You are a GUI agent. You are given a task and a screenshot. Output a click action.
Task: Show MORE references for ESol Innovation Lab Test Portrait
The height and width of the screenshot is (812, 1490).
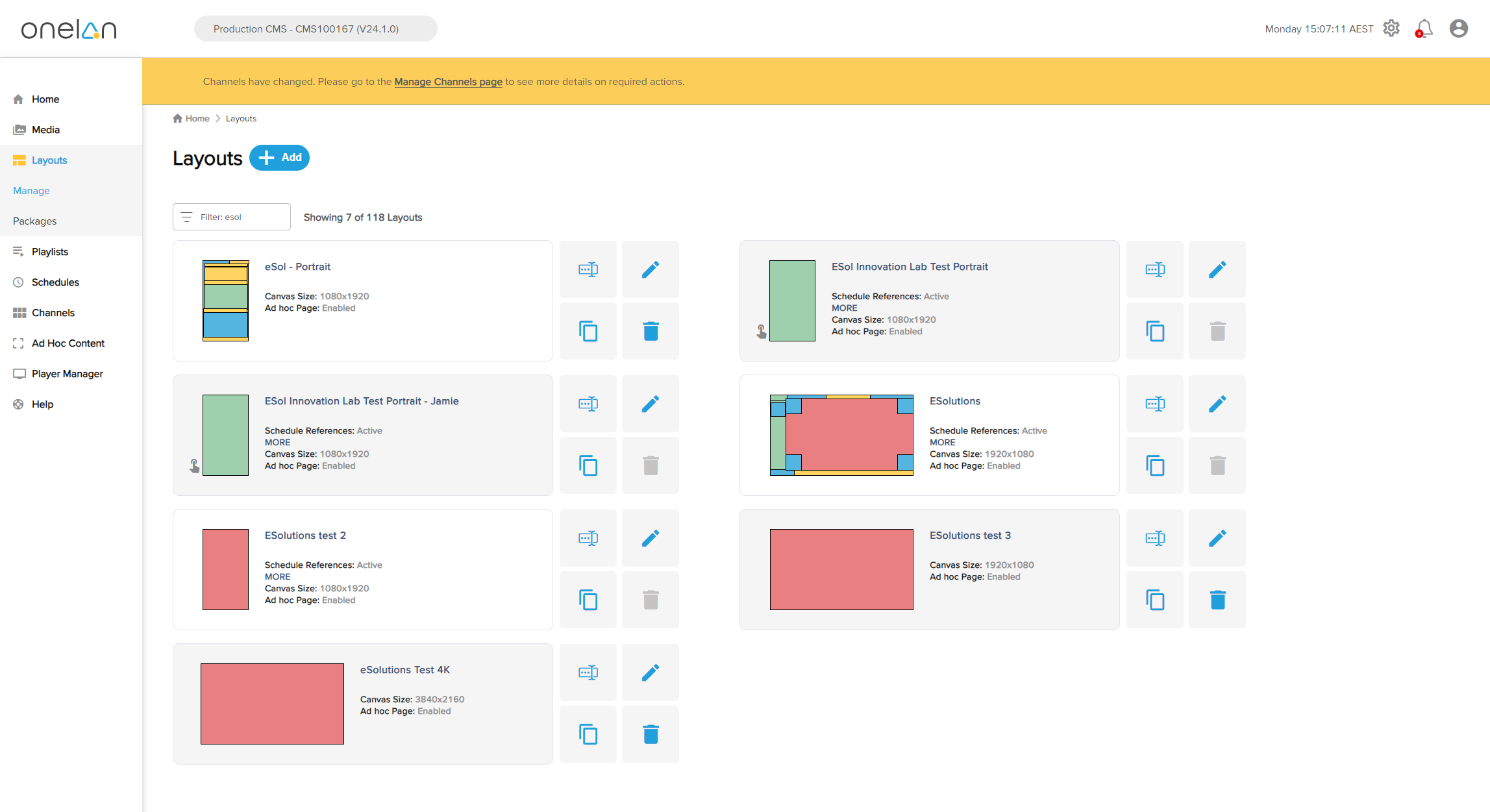click(x=844, y=308)
